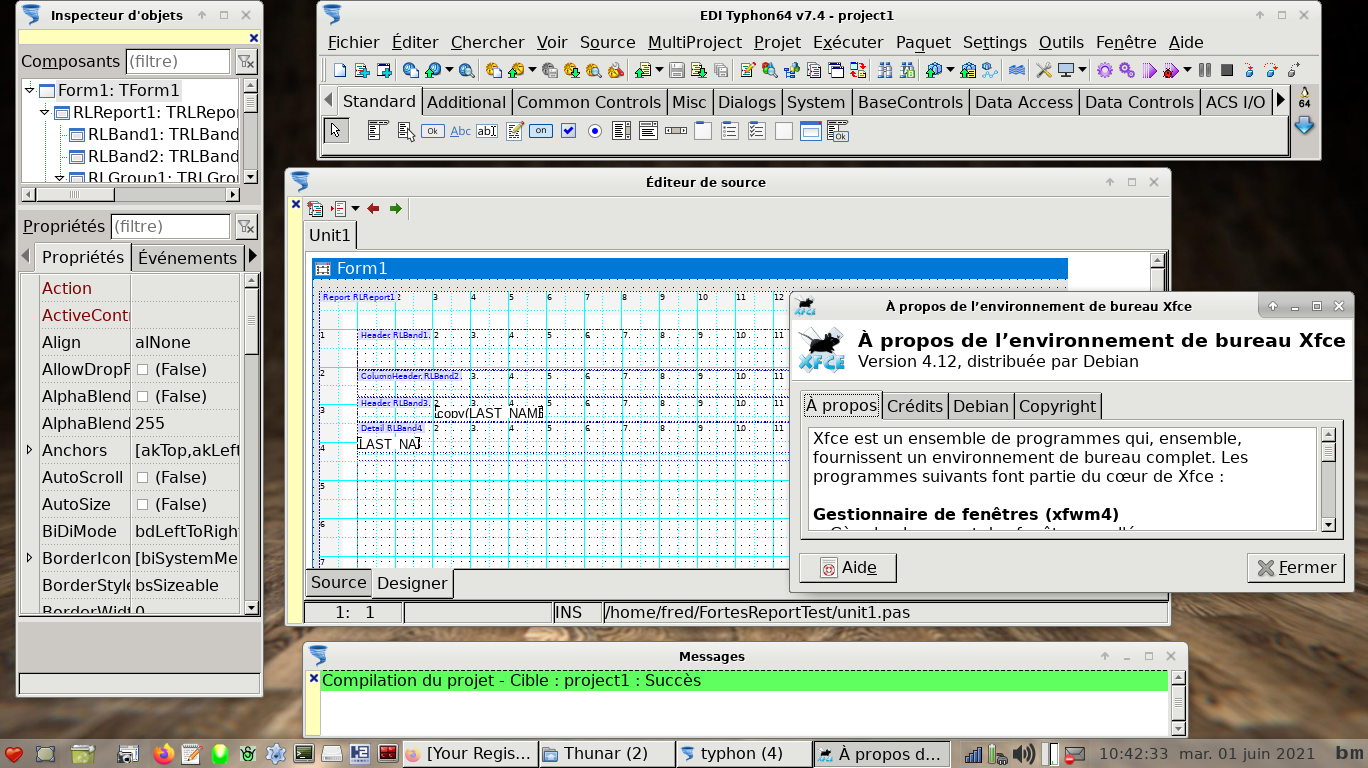Focus the Propriétés filter field
The width and height of the screenshot is (1368, 768).
tap(169, 227)
